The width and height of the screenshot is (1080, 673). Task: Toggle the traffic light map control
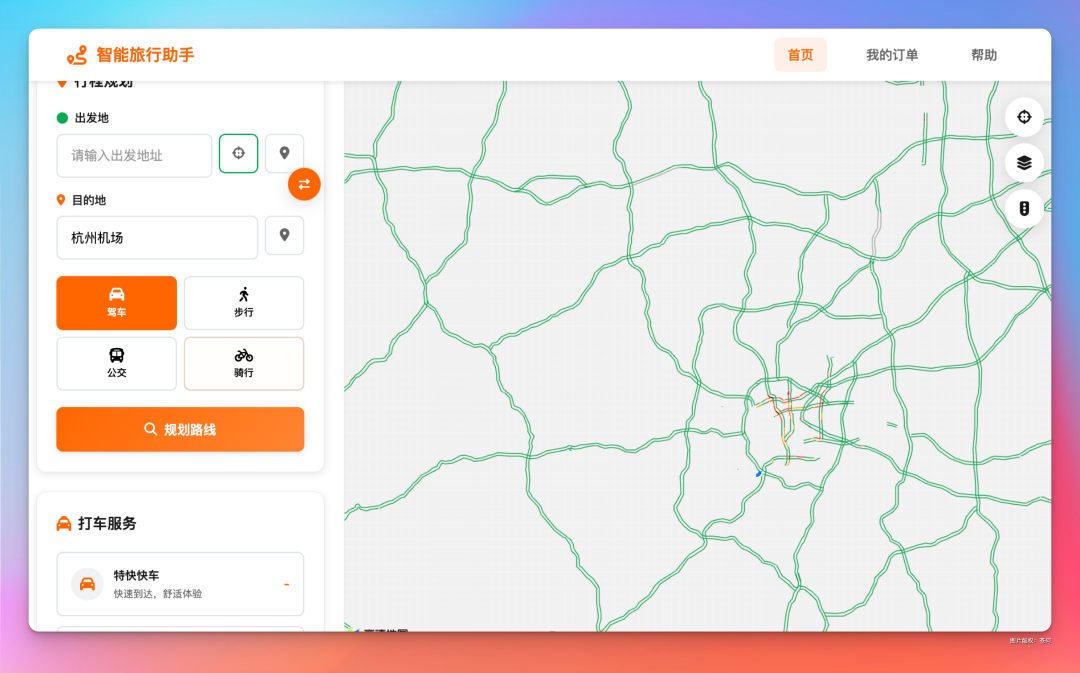coord(1024,208)
